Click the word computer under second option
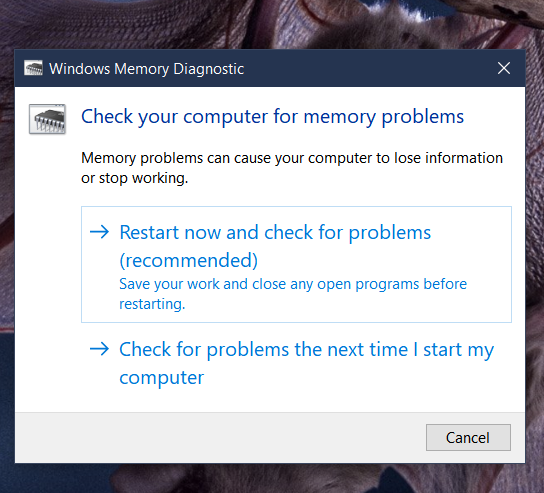 [162, 377]
